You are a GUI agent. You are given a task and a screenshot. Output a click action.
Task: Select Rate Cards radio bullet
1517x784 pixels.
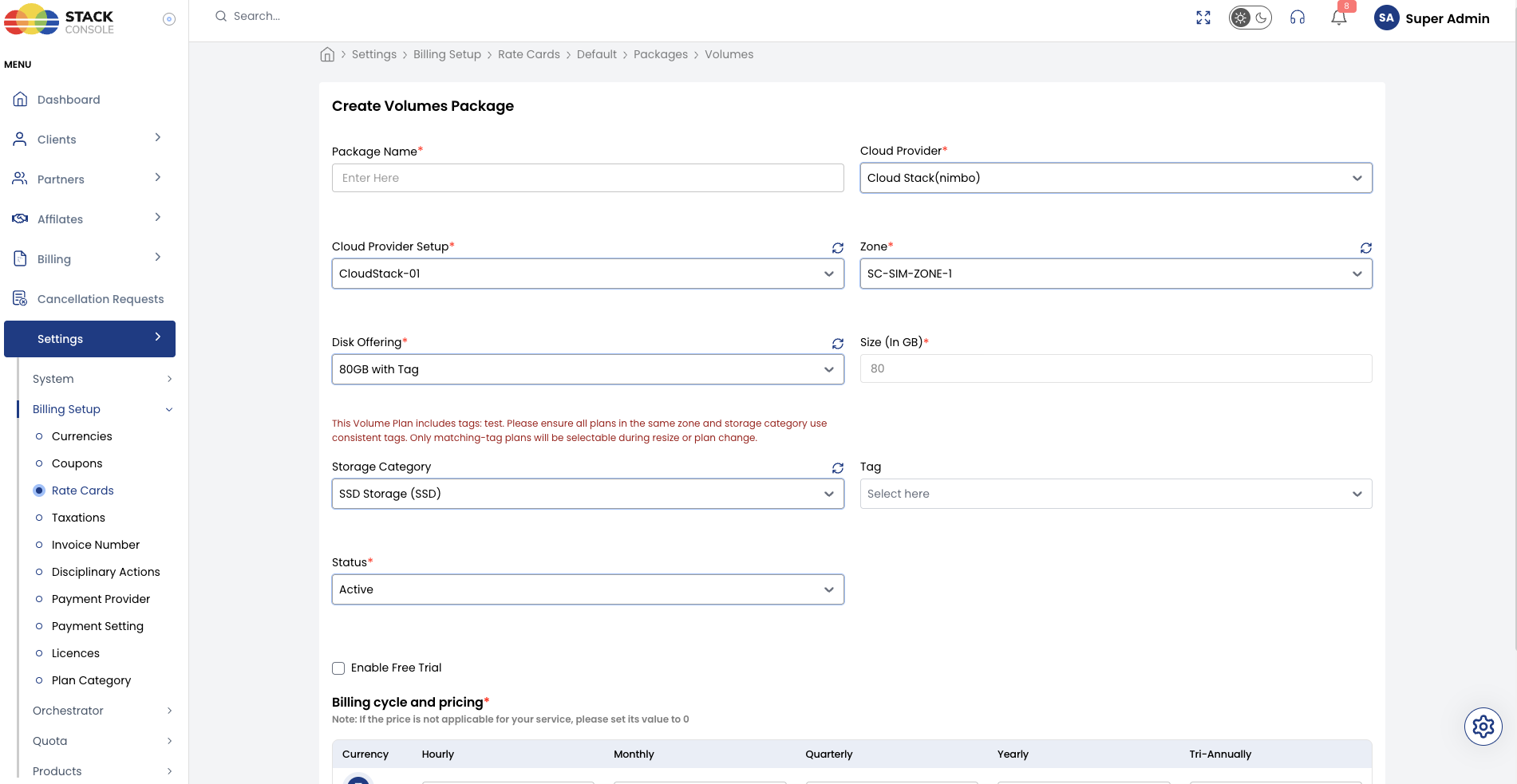click(x=39, y=490)
